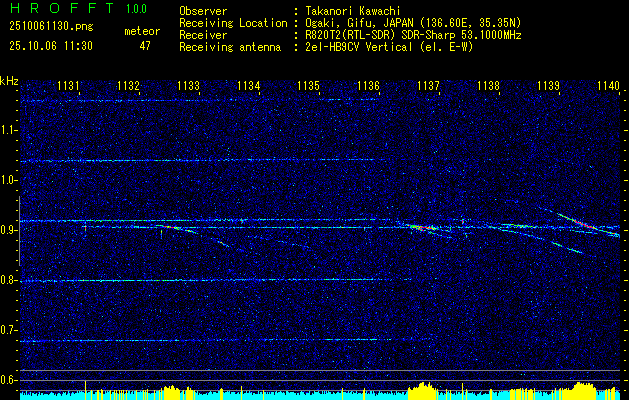The image size is (629, 400).
Task: Click the meteor label
Action: [142, 31]
